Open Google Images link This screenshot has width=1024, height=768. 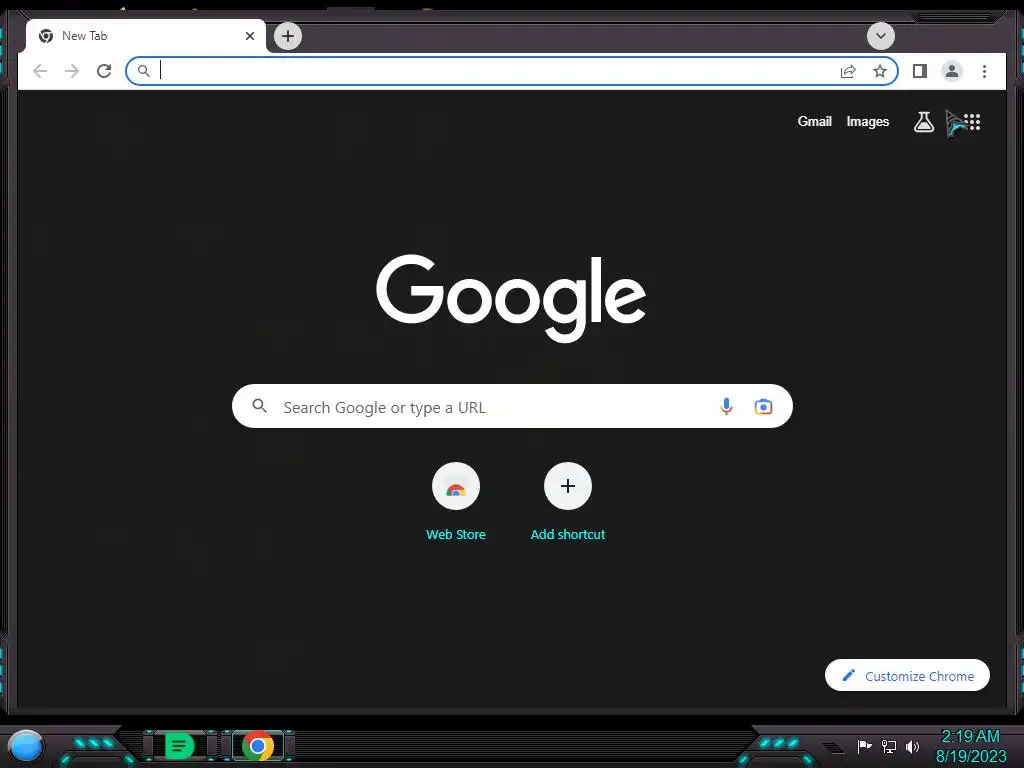[867, 121]
